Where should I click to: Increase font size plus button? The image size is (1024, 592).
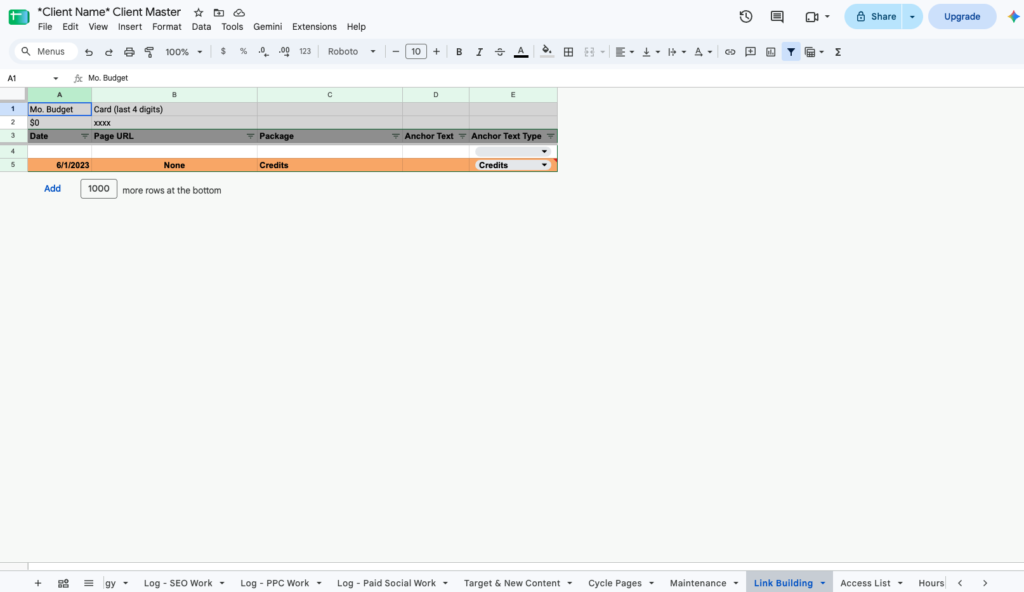coord(436,52)
